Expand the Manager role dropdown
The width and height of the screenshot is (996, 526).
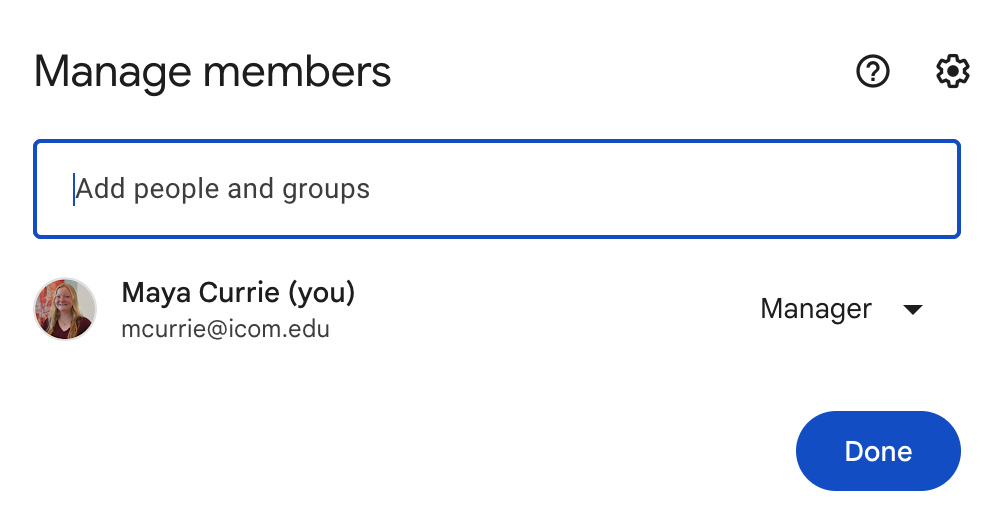(842, 309)
